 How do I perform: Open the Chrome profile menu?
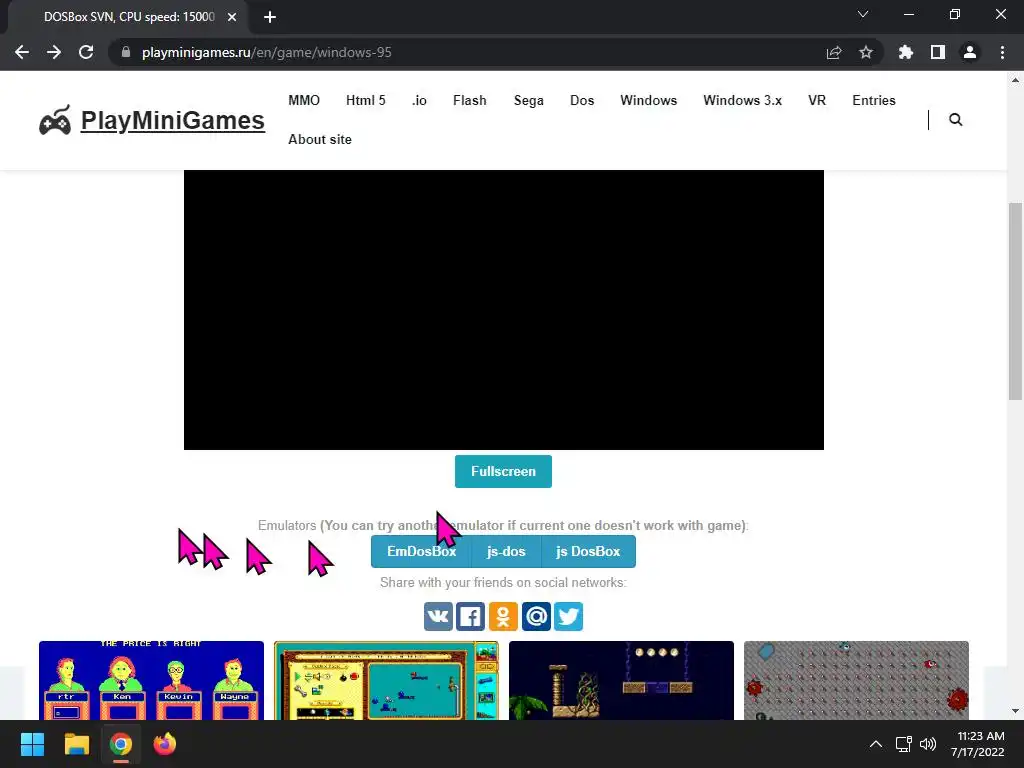[x=970, y=52]
